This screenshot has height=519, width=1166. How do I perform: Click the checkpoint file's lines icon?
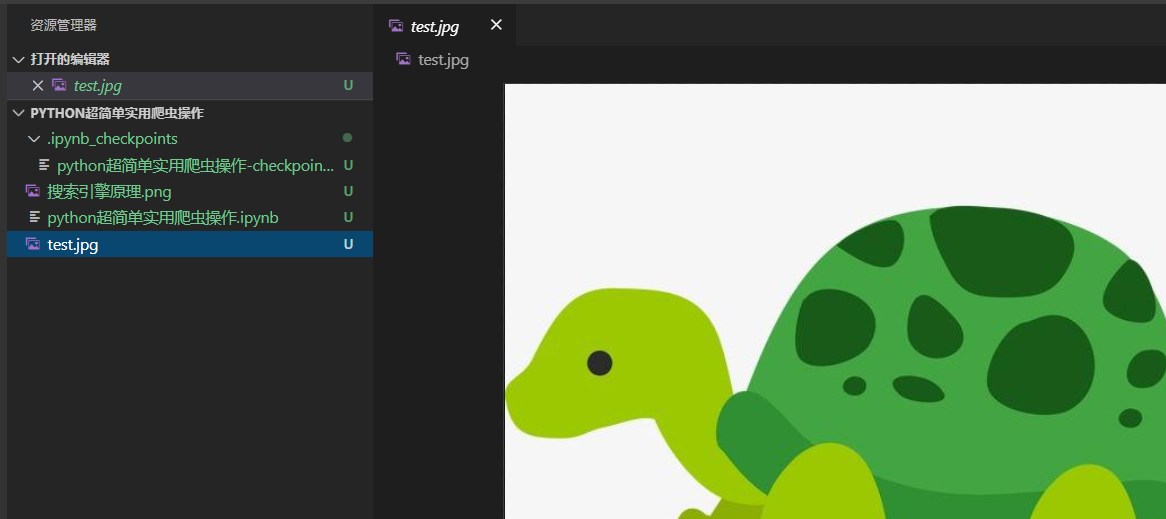click(x=45, y=164)
